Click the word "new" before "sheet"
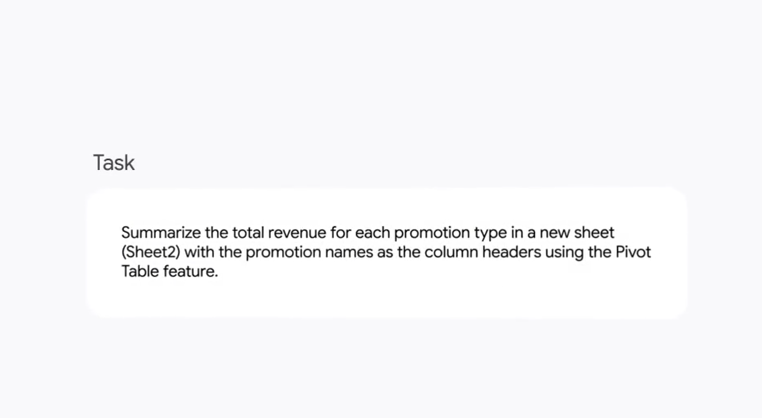Viewport: 762px width, 418px height. click(x=567, y=232)
